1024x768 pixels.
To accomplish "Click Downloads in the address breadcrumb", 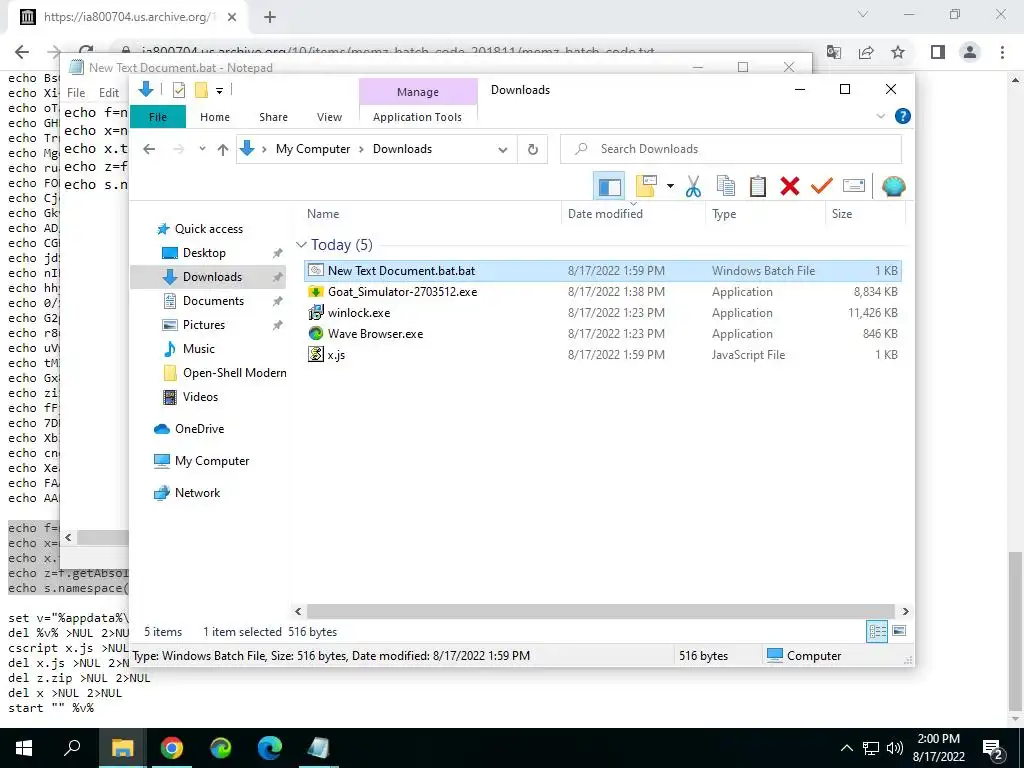I will click(402, 149).
